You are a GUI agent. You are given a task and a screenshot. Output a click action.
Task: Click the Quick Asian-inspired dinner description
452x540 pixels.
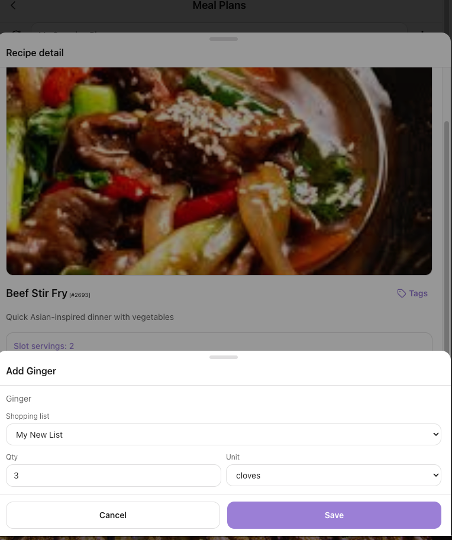pos(90,317)
